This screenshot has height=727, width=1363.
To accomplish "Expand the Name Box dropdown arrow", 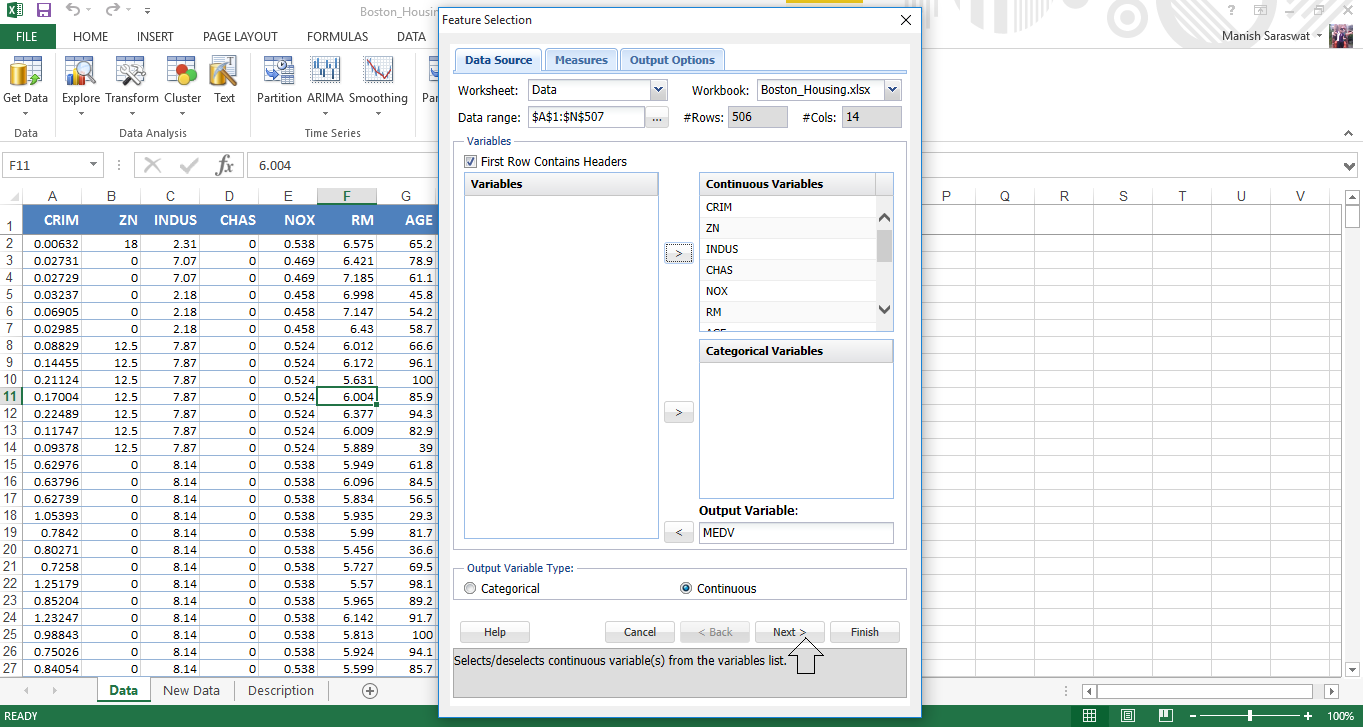I will click(94, 165).
